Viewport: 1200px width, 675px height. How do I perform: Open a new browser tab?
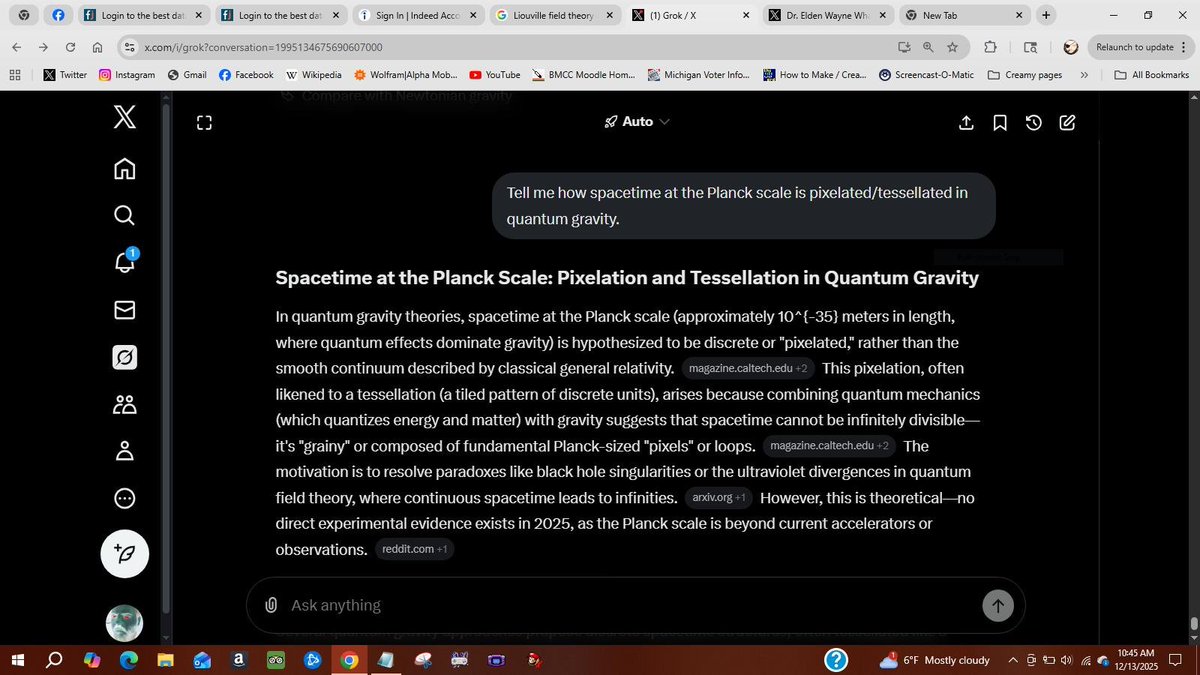point(1046,15)
